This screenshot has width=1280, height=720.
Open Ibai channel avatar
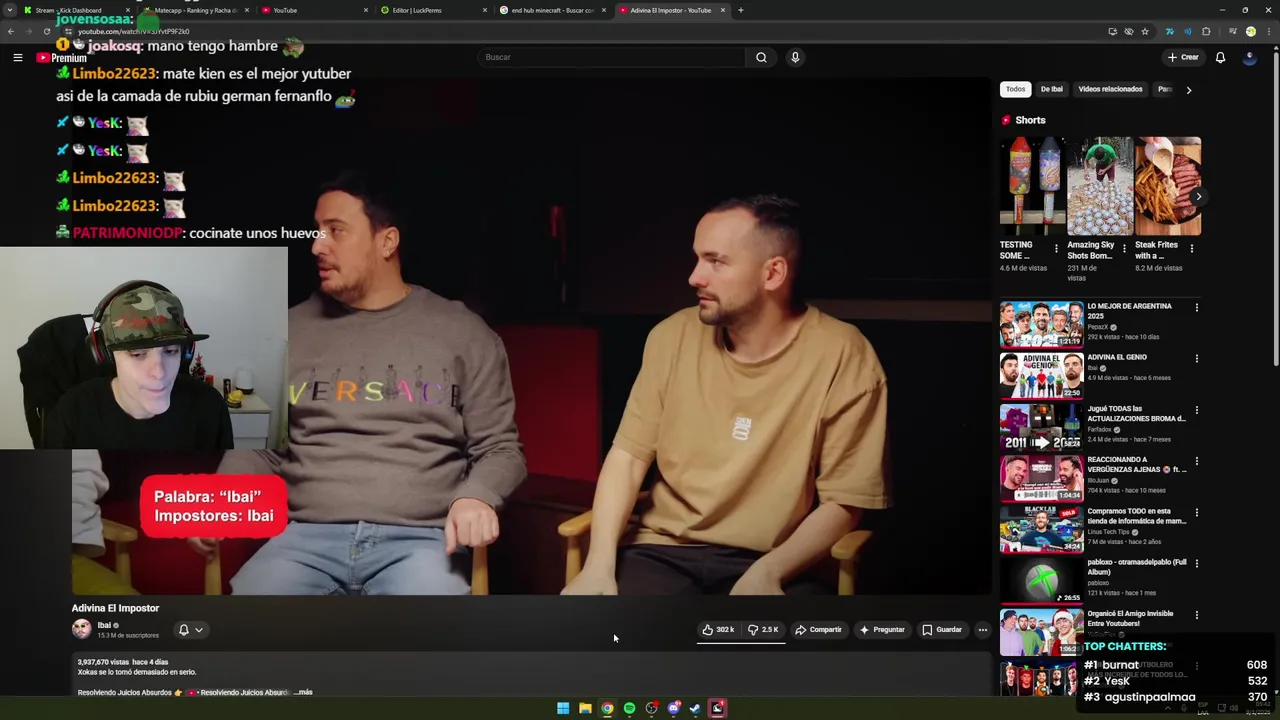tap(81, 629)
